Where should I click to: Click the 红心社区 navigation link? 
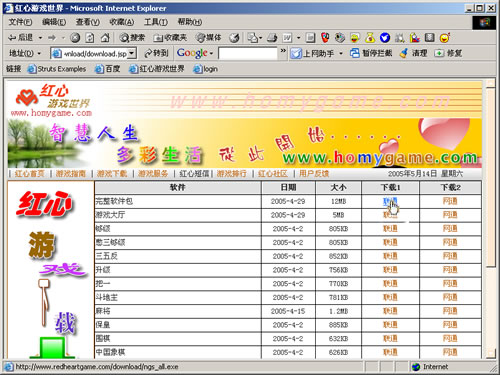click(x=273, y=173)
